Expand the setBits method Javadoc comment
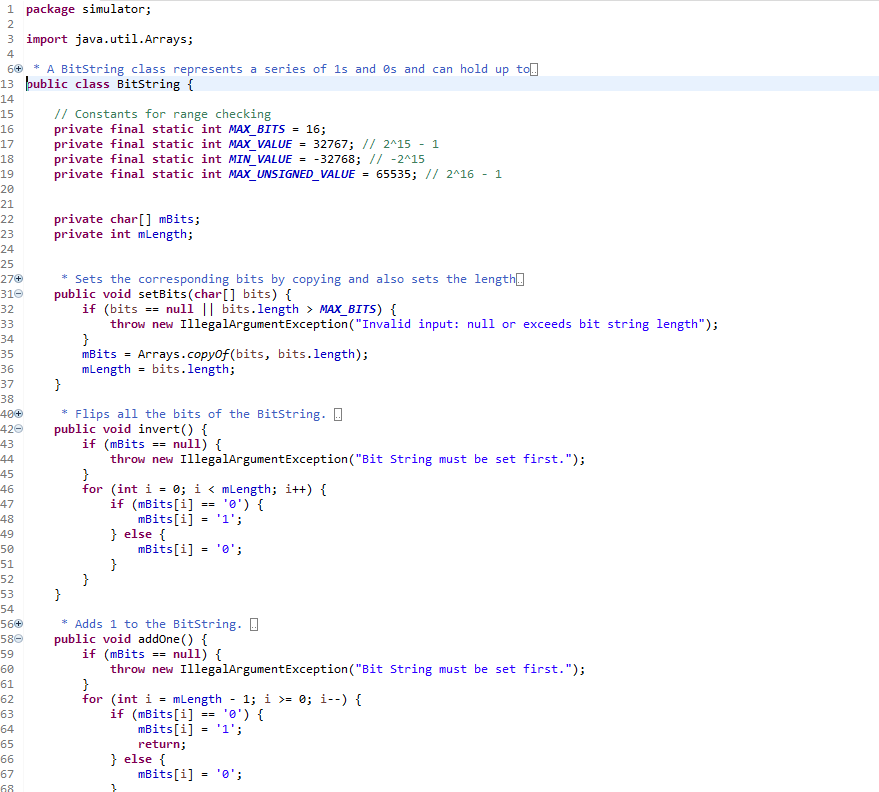Image resolution: width=879 pixels, height=792 pixels. [16, 278]
